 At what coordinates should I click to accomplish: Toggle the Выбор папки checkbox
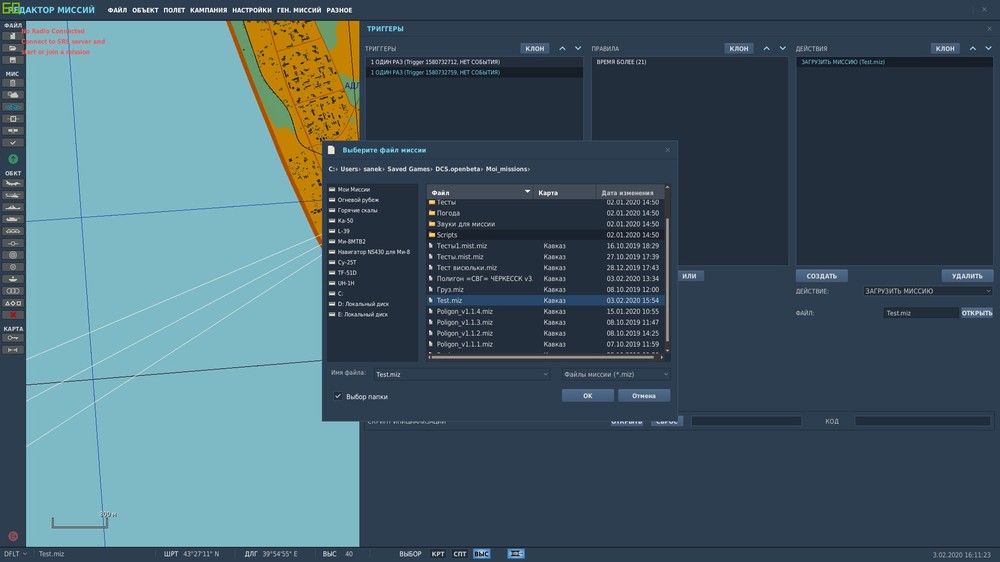tap(338, 396)
